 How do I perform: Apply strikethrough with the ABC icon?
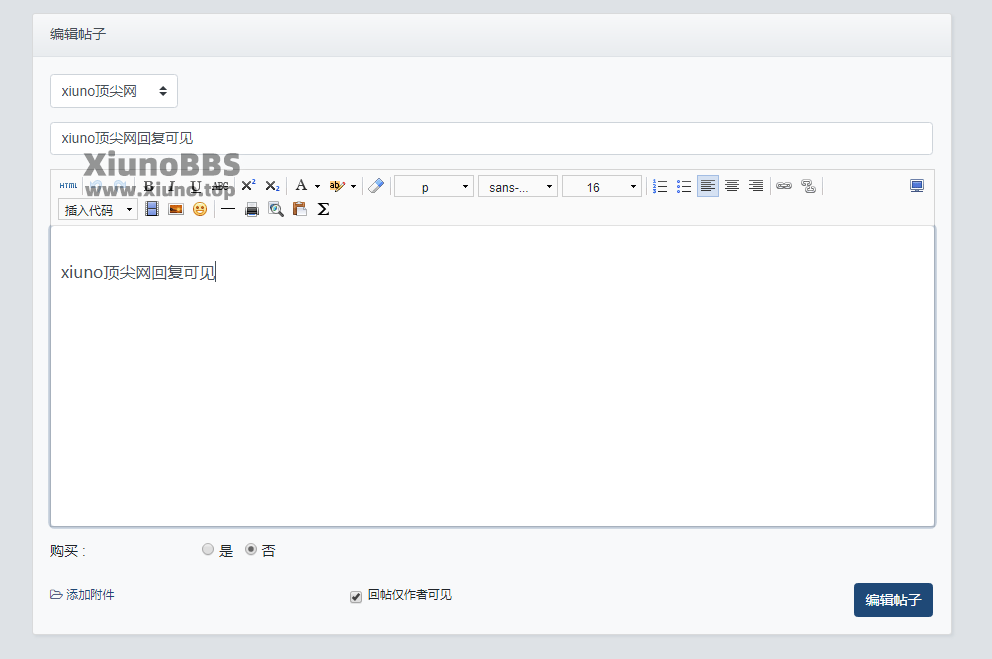(220, 187)
